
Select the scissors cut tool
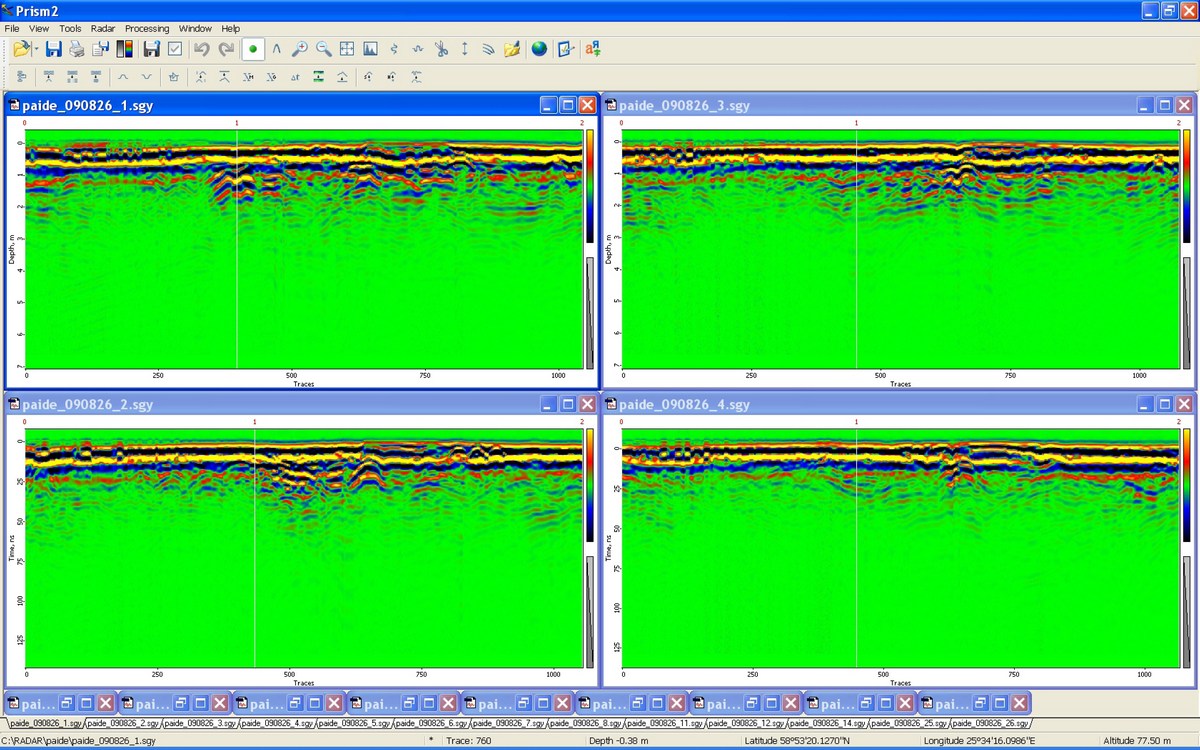coord(441,49)
